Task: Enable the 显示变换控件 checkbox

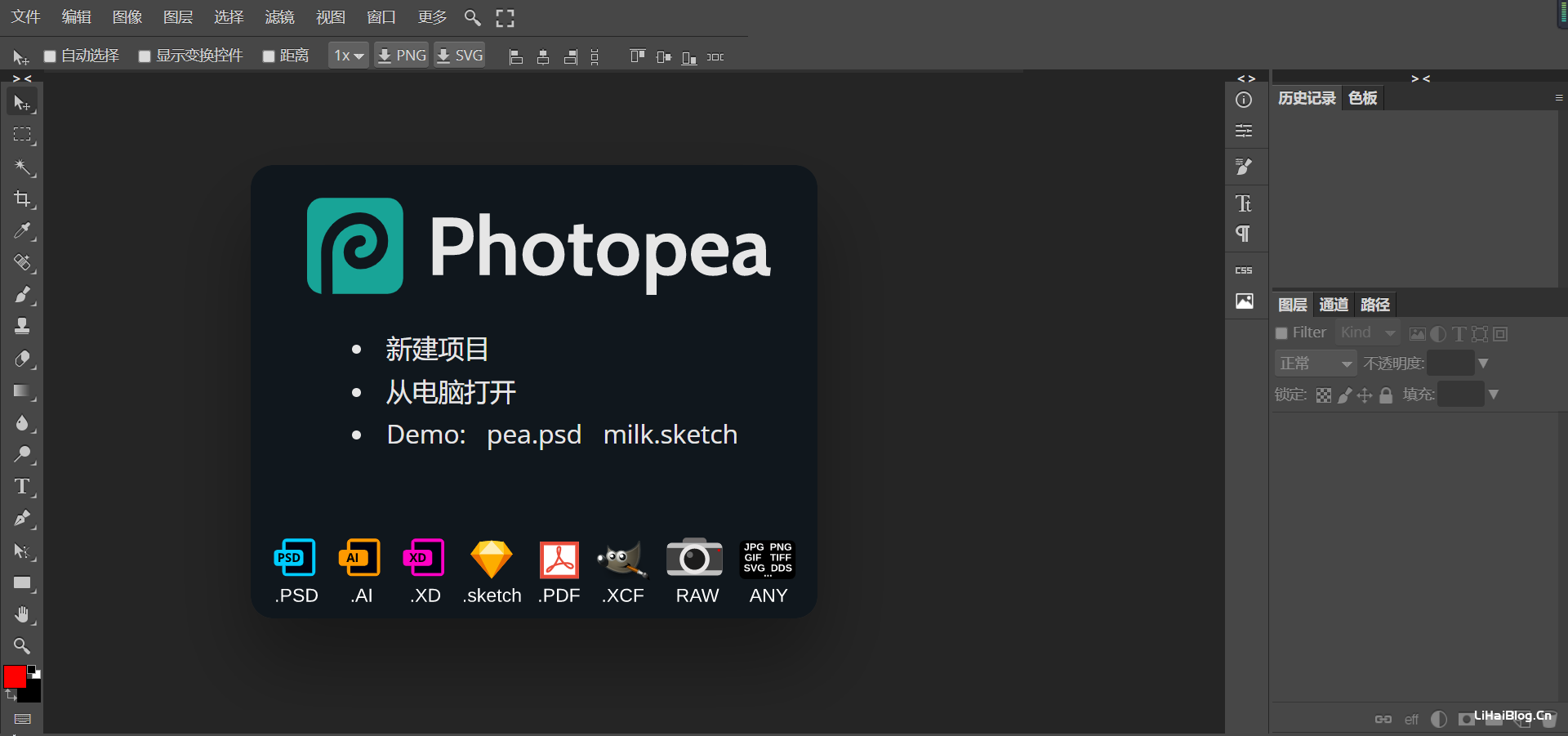Action: pyautogui.click(x=145, y=56)
